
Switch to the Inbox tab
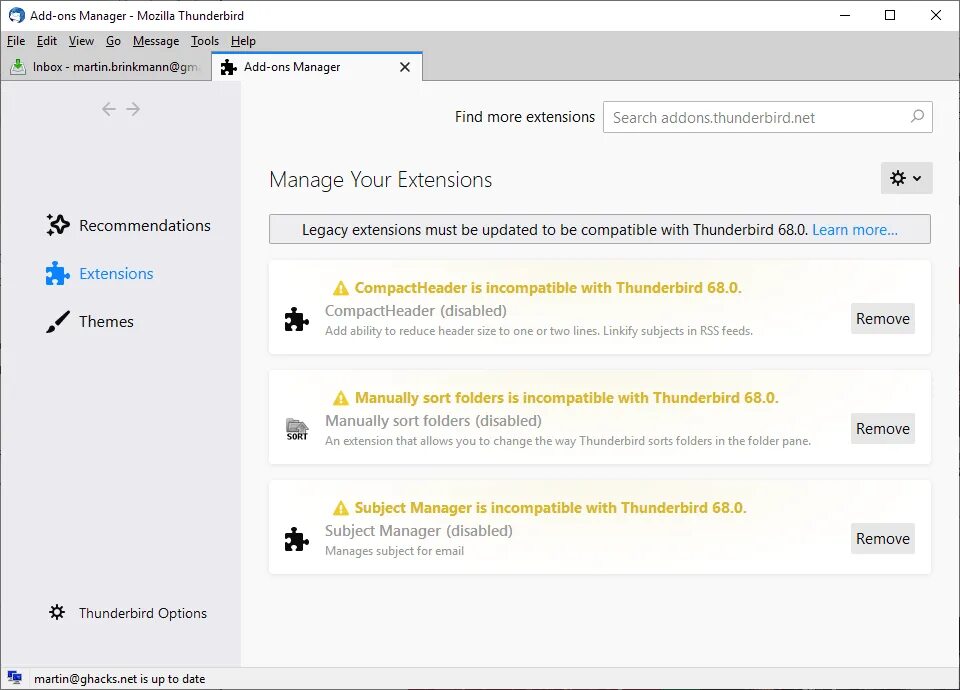[107, 67]
